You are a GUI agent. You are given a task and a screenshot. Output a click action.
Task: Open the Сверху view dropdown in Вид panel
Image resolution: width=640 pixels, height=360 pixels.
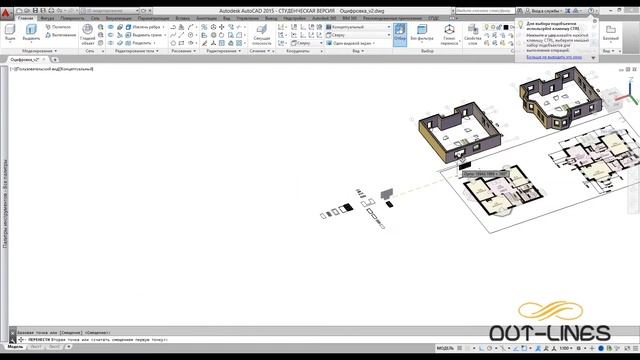click(x=358, y=35)
